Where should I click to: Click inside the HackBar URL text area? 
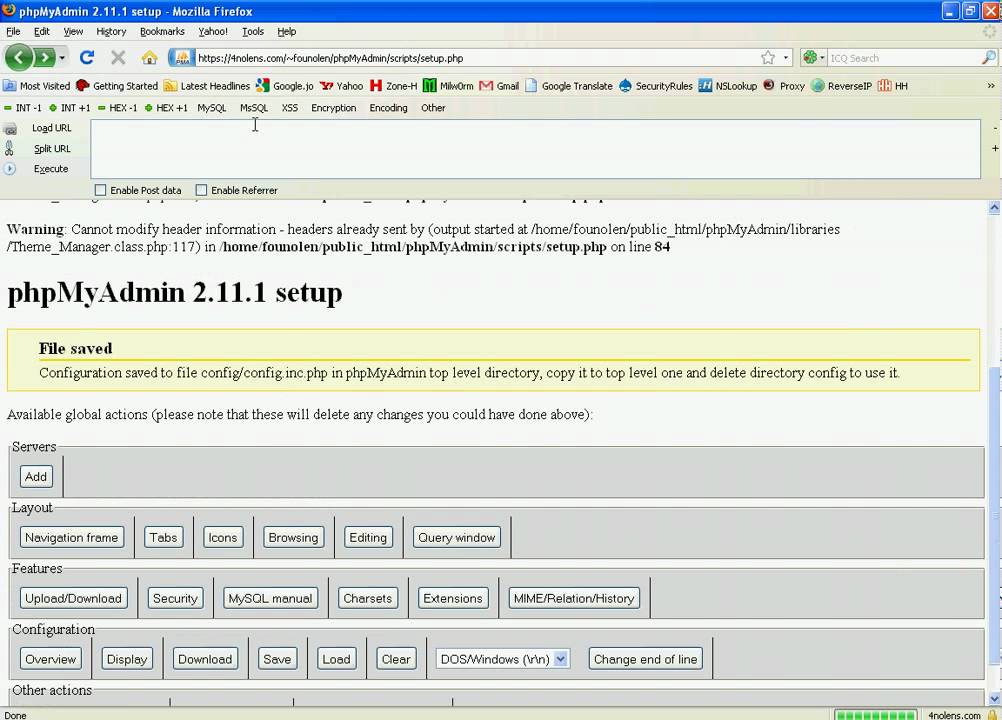536,149
